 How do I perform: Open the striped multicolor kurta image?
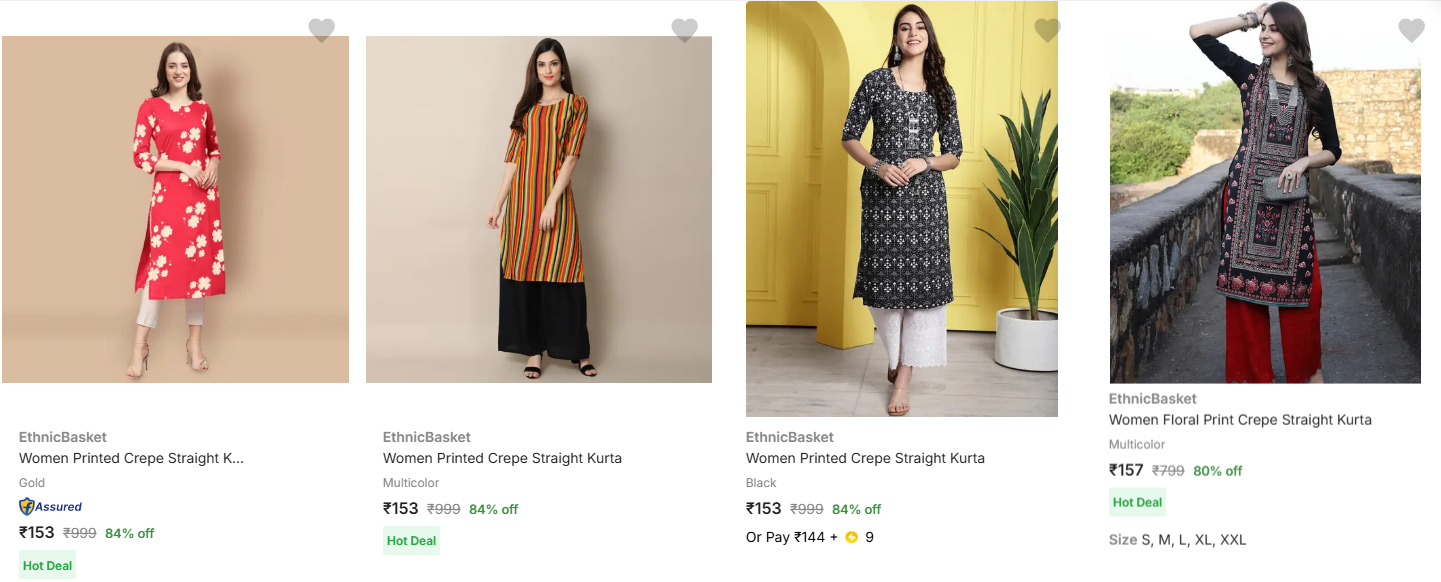pos(539,209)
